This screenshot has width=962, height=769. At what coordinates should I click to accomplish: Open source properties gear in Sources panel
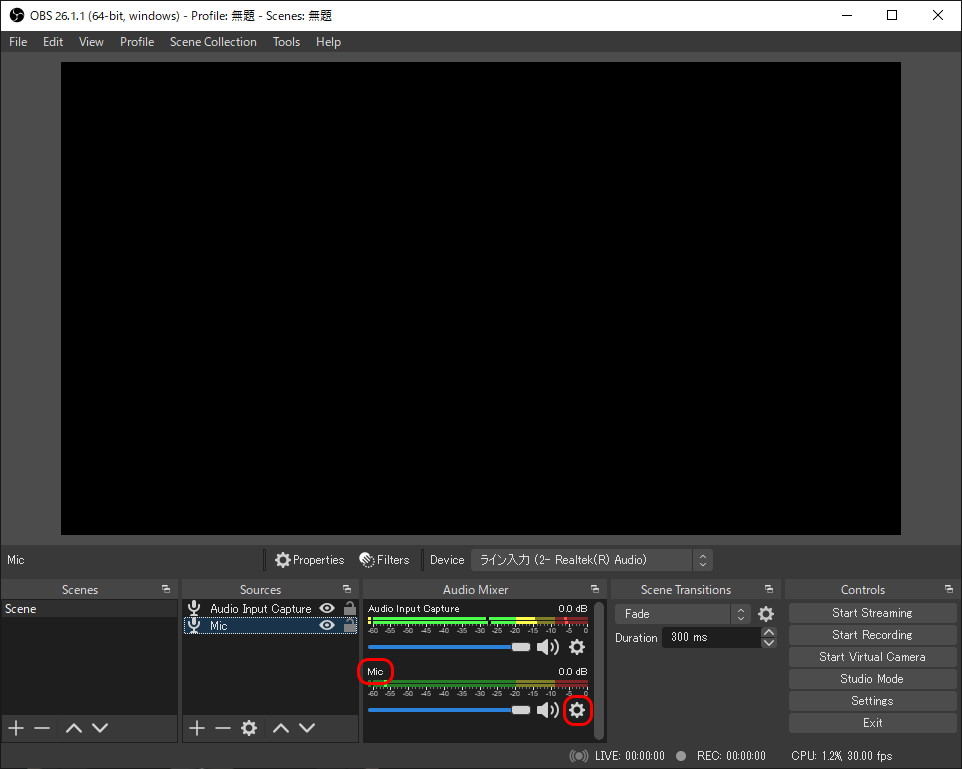pos(248,728)
